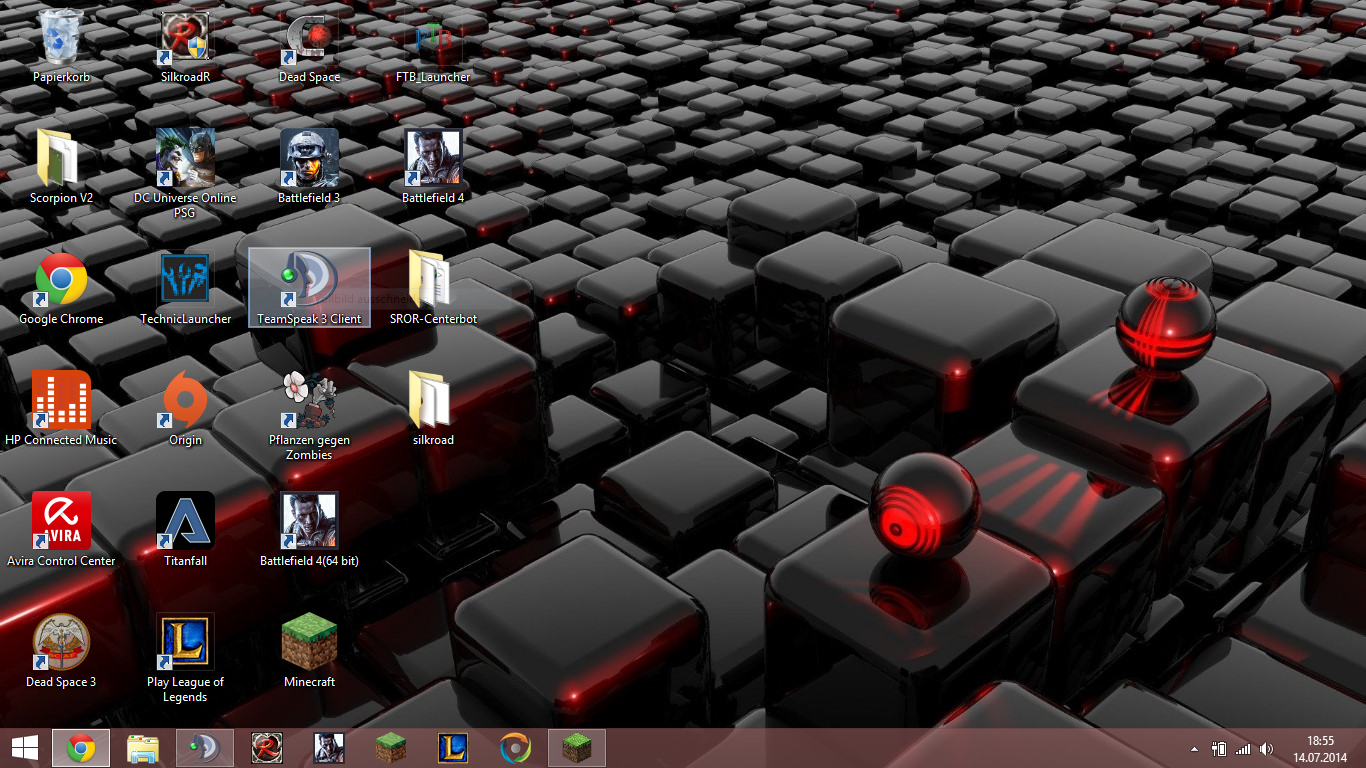The height and width of the screenshot is (768, 1366).
Task: Click the volume speaker icon in the tray
Action: click(x=1266, y=749)
